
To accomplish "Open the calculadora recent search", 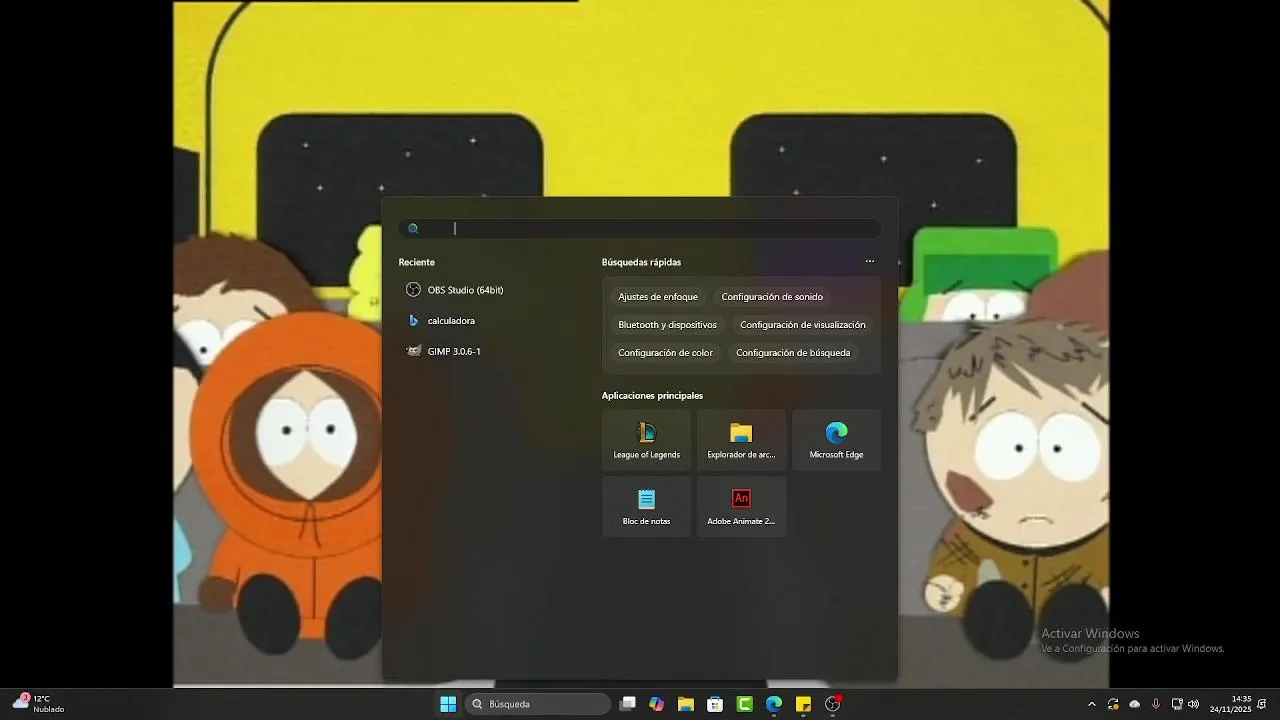I will pos(440,321).
